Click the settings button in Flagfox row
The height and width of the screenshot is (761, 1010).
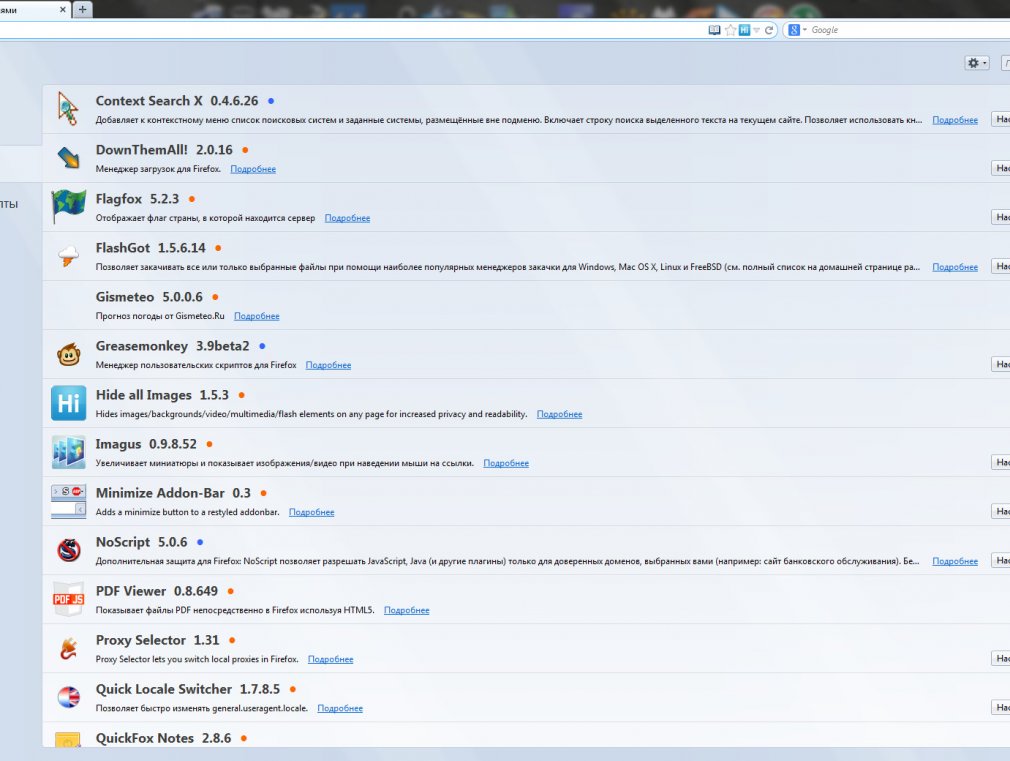1000,217
